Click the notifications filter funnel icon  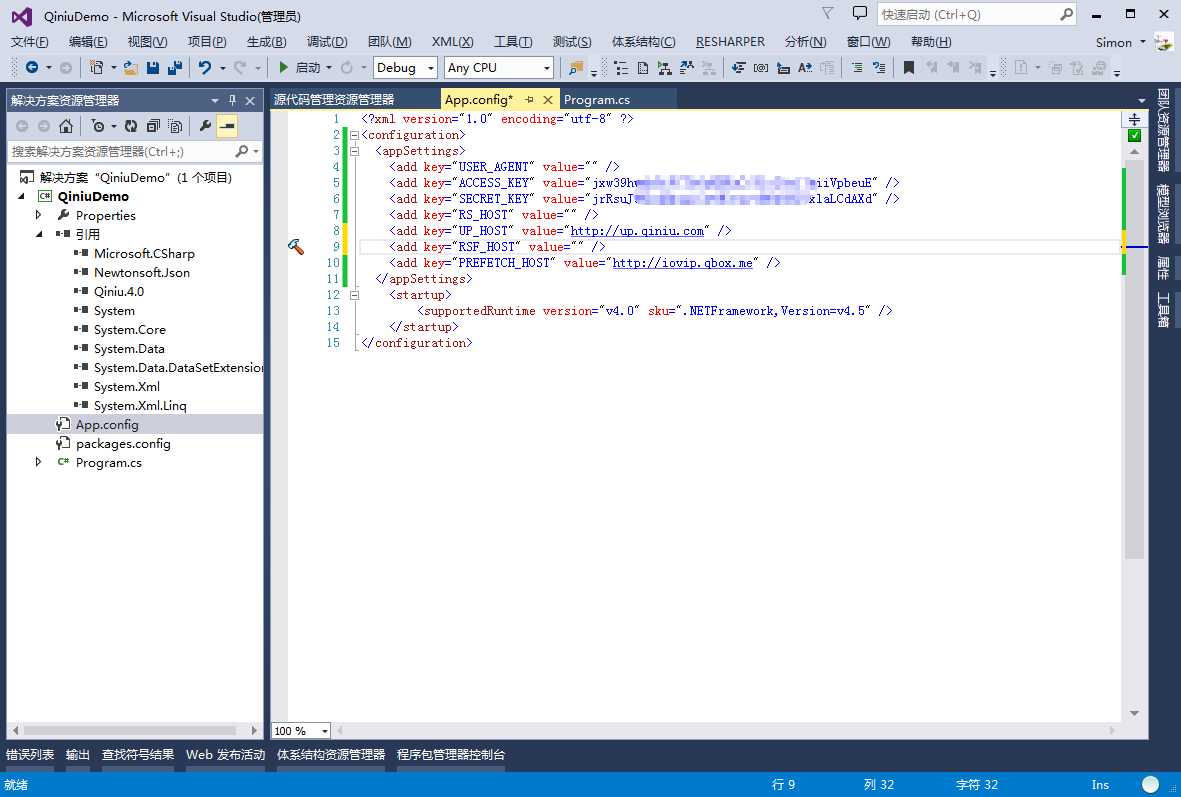(828, 14)
